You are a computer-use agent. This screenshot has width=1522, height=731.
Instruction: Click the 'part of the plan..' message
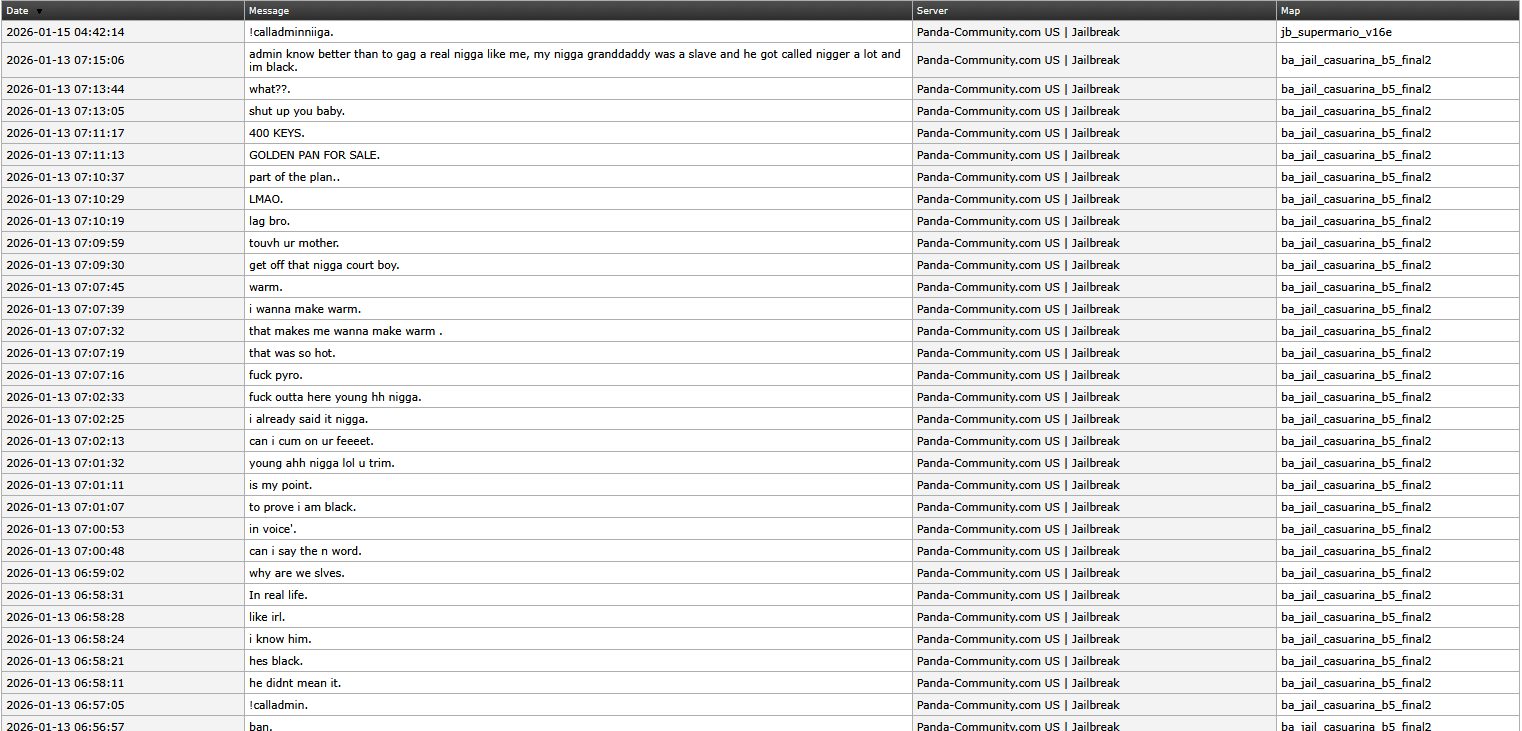pos(295,177)
